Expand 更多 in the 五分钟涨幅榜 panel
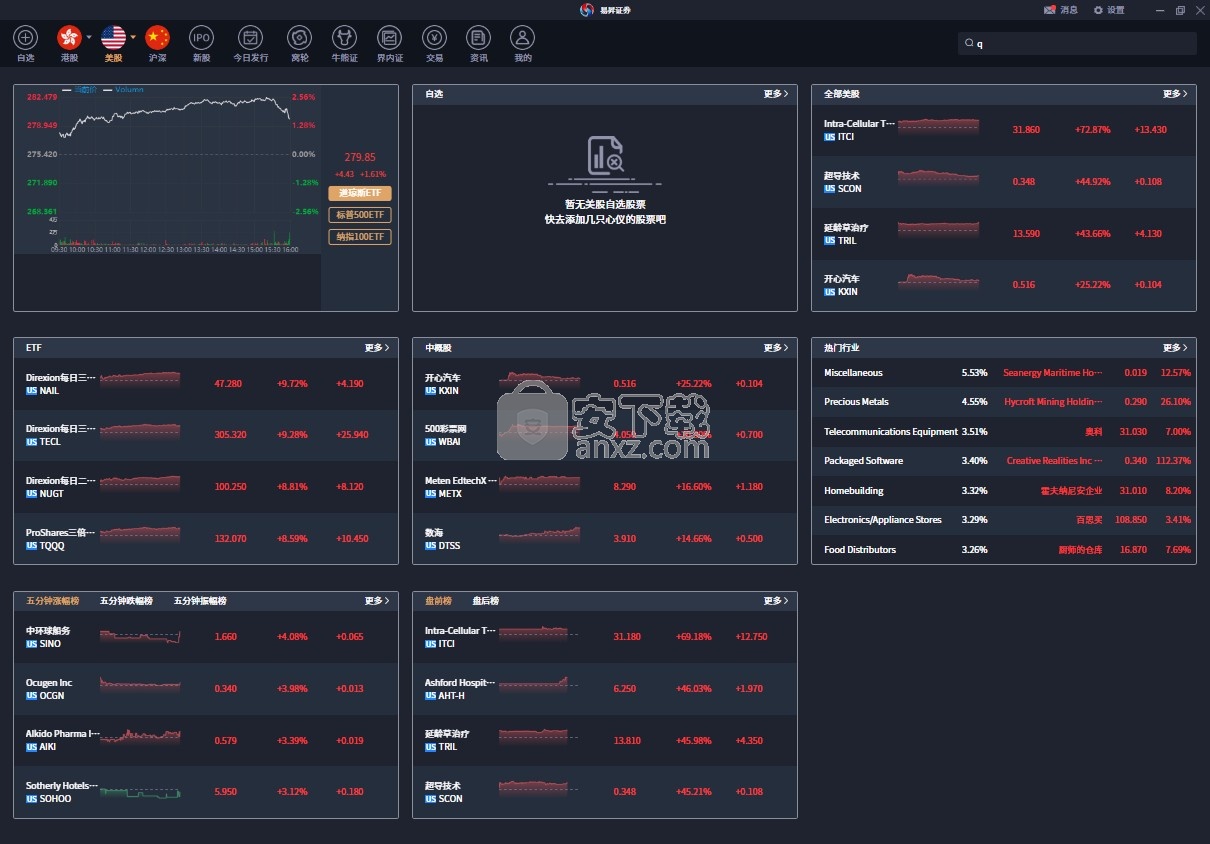Image resolution: width=1210 pixels, height=844 pixels. coord(376,601)
